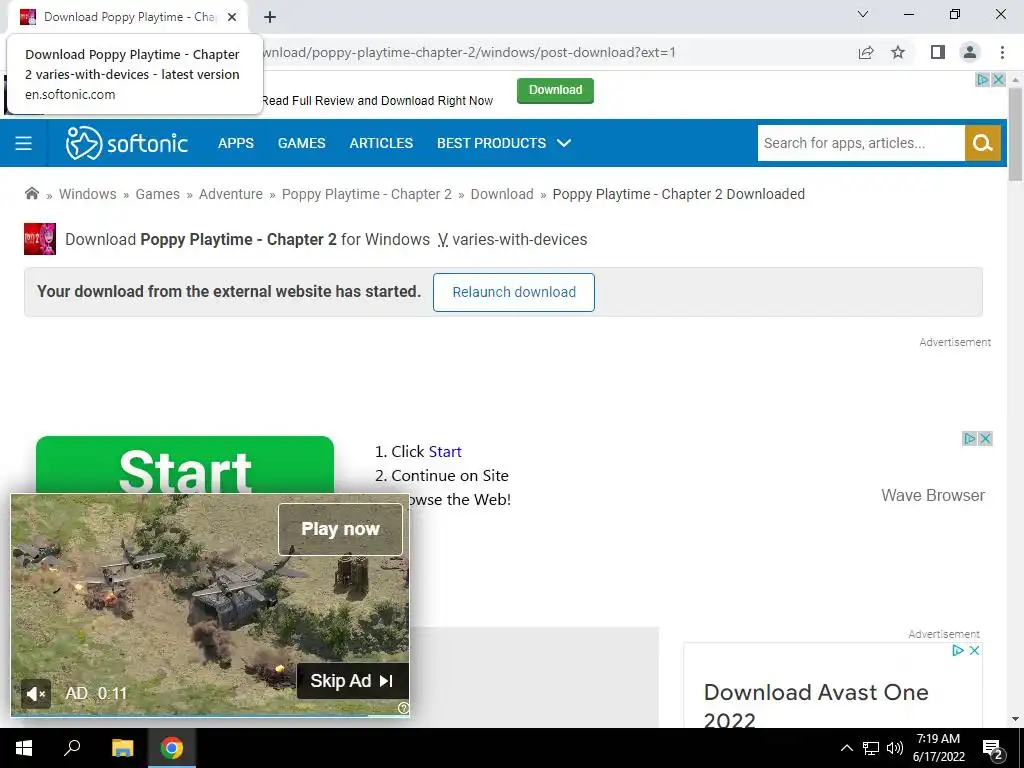Click the share page icon in address bar
The width and height of the screenshot is (1024, 768).
[x=866, y=52]
